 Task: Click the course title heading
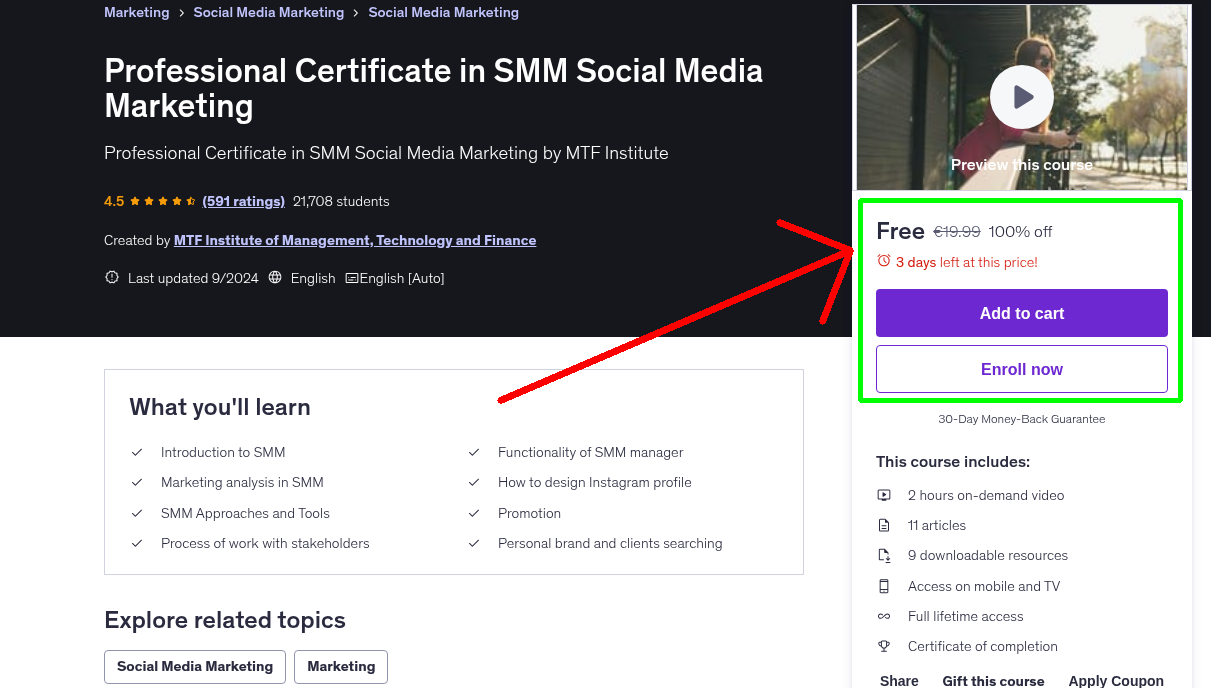pyautogui.click(x=434, y=88)
